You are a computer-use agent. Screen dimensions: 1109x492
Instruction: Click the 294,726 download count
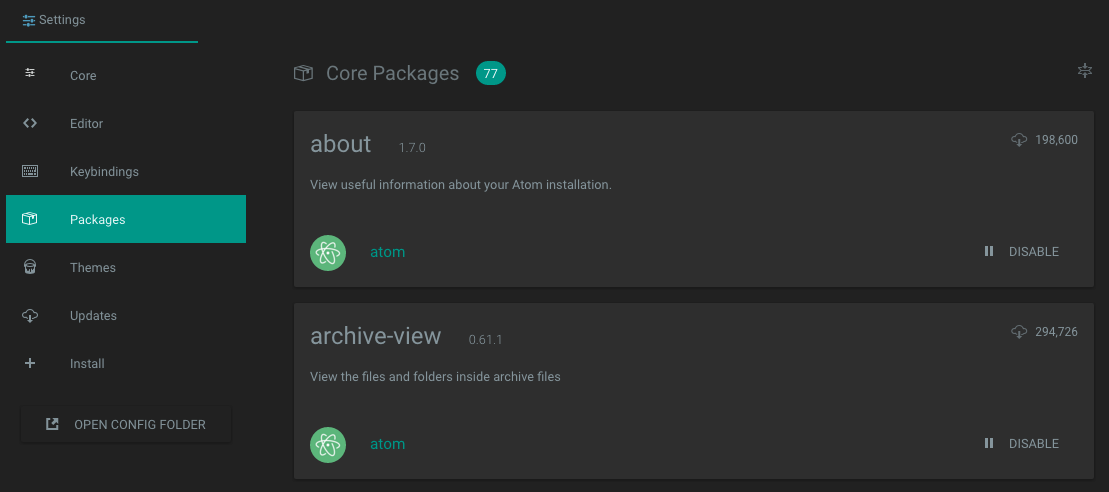(1057, 332)
